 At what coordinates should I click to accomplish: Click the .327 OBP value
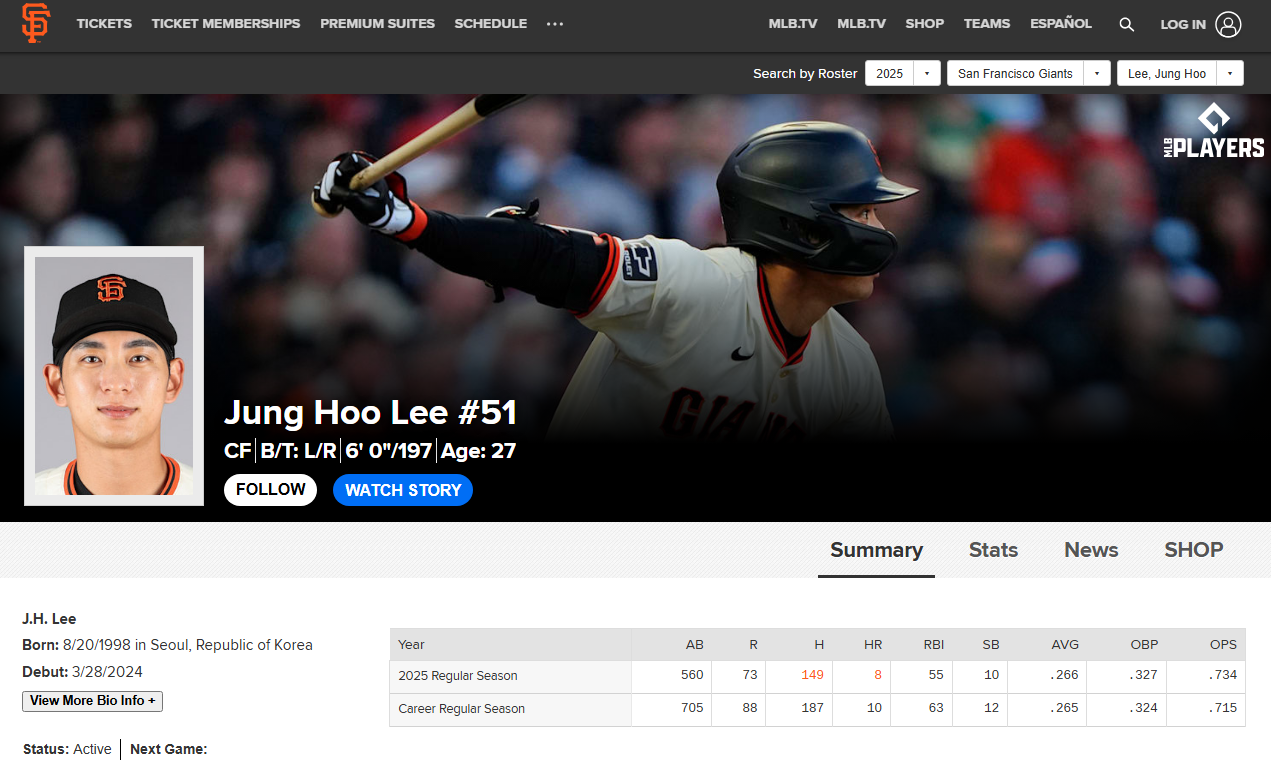click(x=1142, y=675)
